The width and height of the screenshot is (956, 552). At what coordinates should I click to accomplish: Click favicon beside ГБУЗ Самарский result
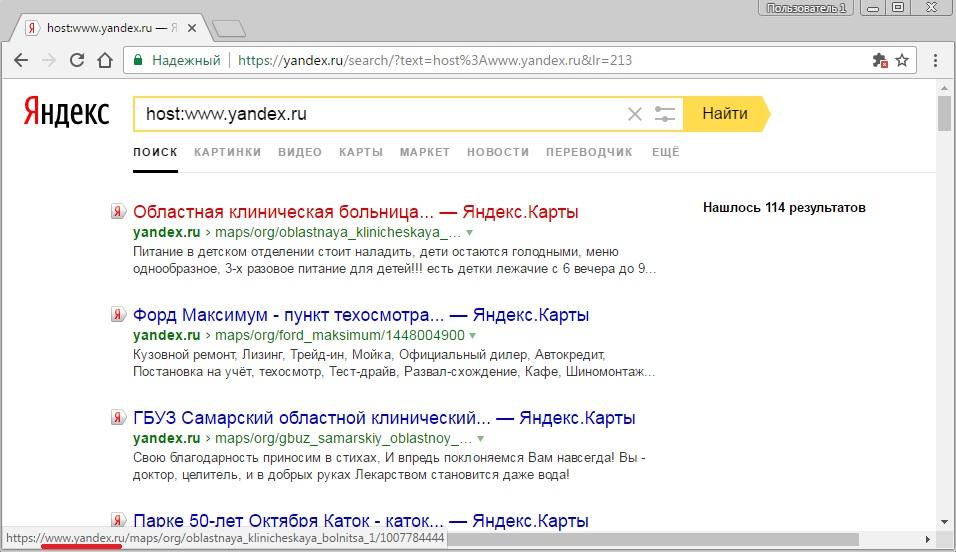[x=118, y=417]
